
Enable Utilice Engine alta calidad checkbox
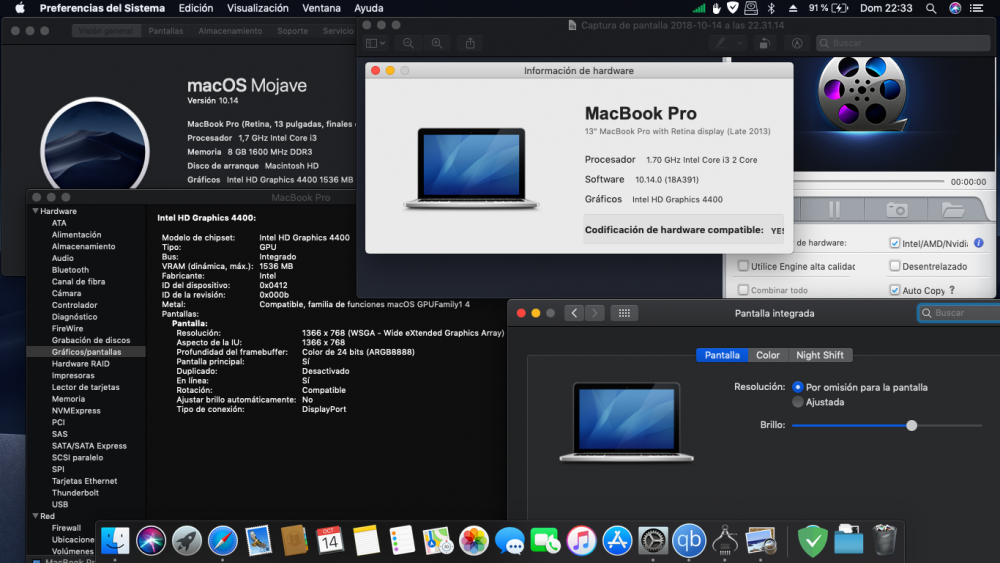[743, 266]
